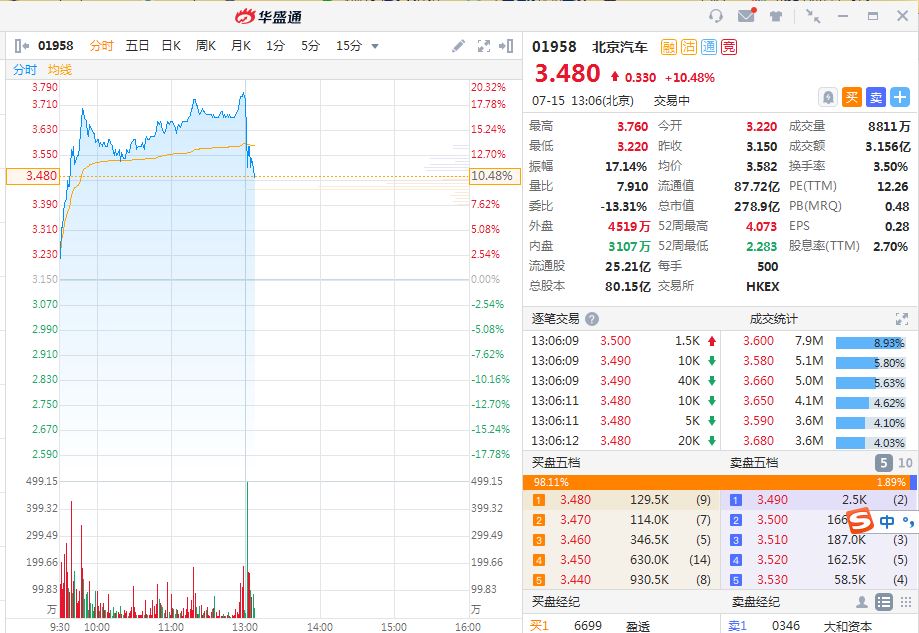
Task: Toggle the 均线 average line
Action: coord(60,70)
